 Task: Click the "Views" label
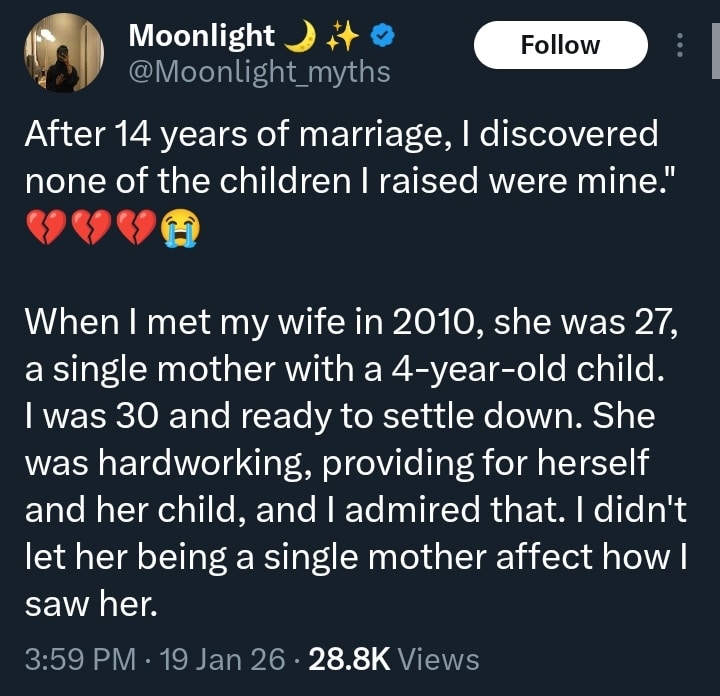pyautogui.click(x=438, y=660)
